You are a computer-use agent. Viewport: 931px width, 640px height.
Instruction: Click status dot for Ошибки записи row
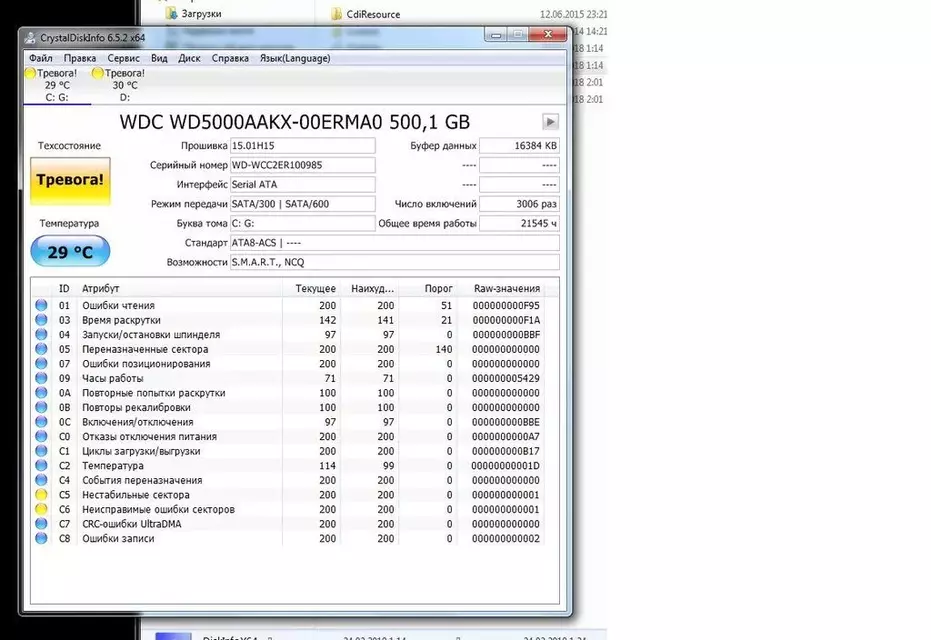point(41,538)
